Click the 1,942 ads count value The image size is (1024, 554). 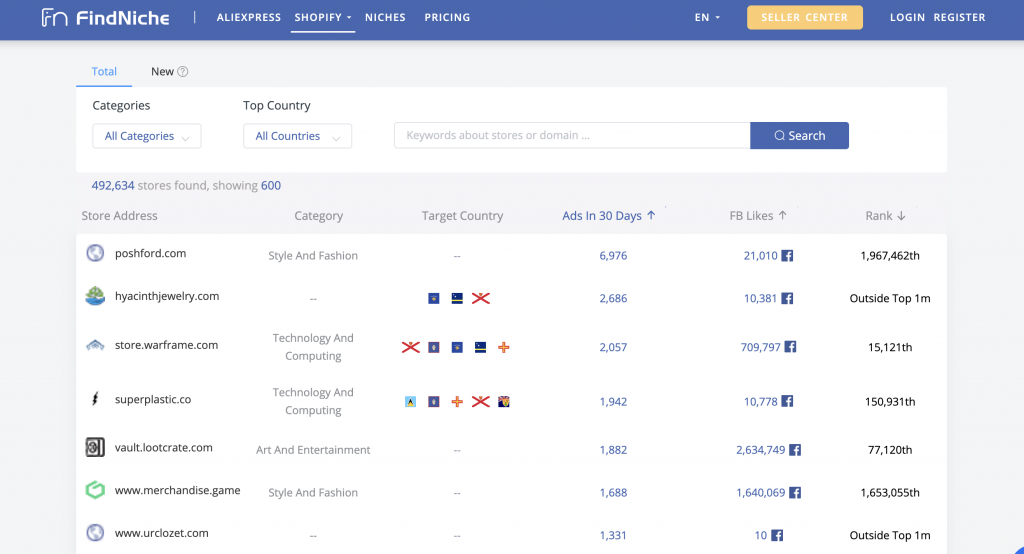pos(613,401)
